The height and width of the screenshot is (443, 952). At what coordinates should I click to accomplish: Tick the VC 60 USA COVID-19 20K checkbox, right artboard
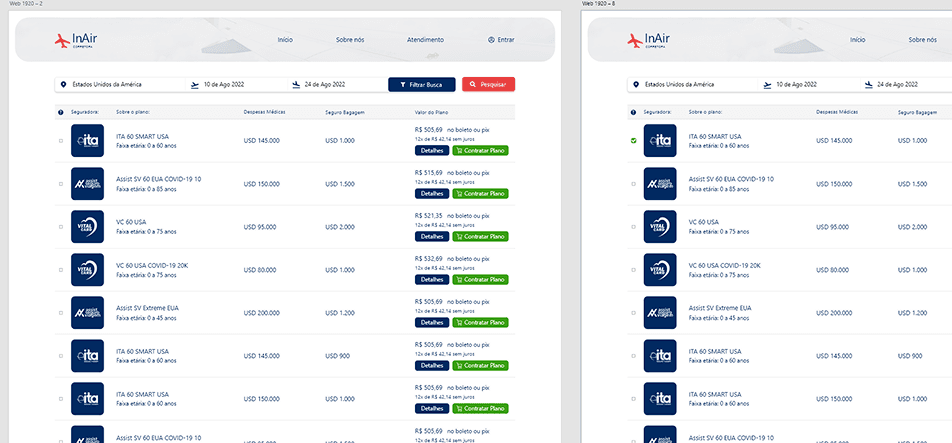click(x=634, y=270)
